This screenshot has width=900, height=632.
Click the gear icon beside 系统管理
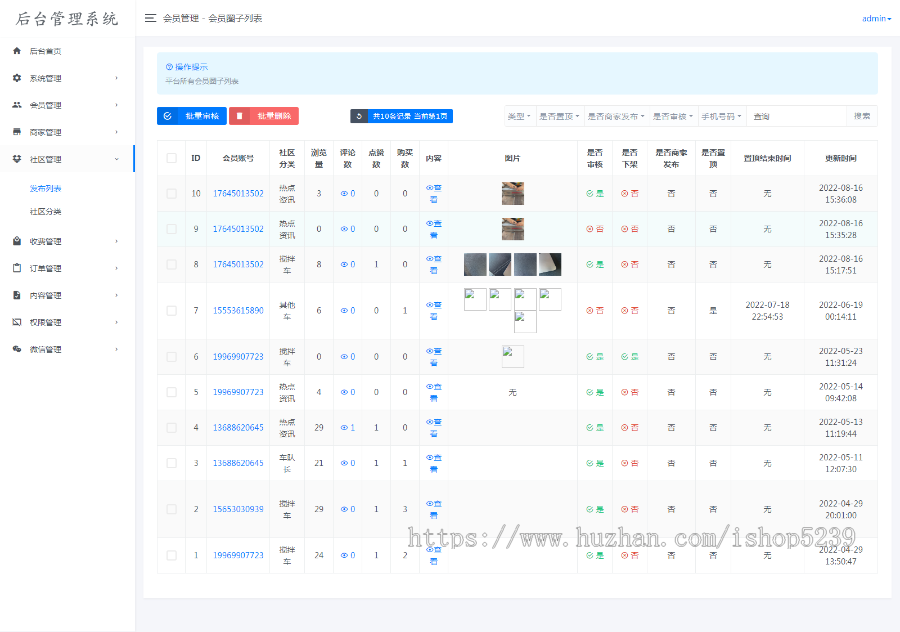pos(17,78)
